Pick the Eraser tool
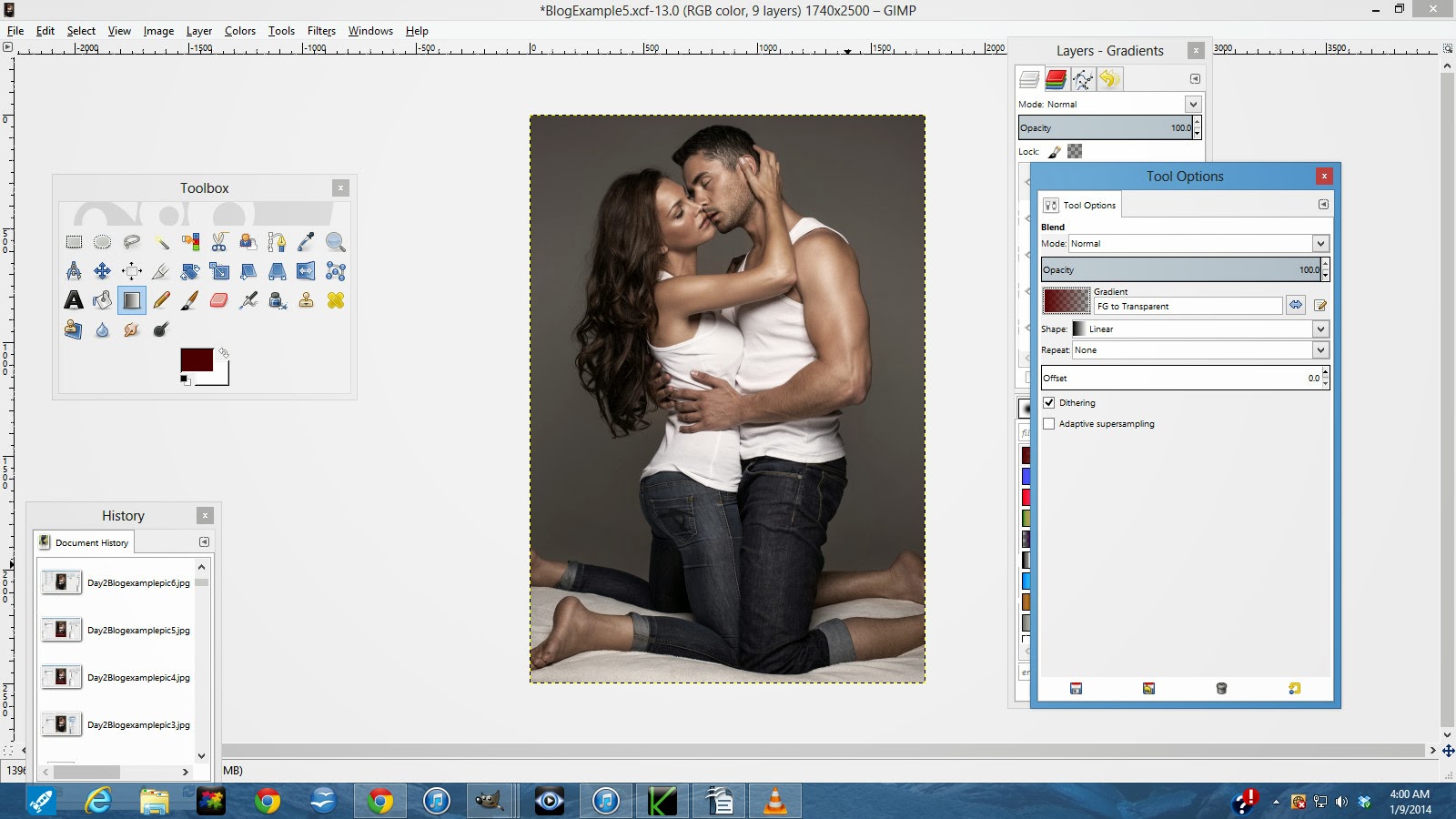The image size is (1456, 819). pyautogui.click(x=218, y=300)
